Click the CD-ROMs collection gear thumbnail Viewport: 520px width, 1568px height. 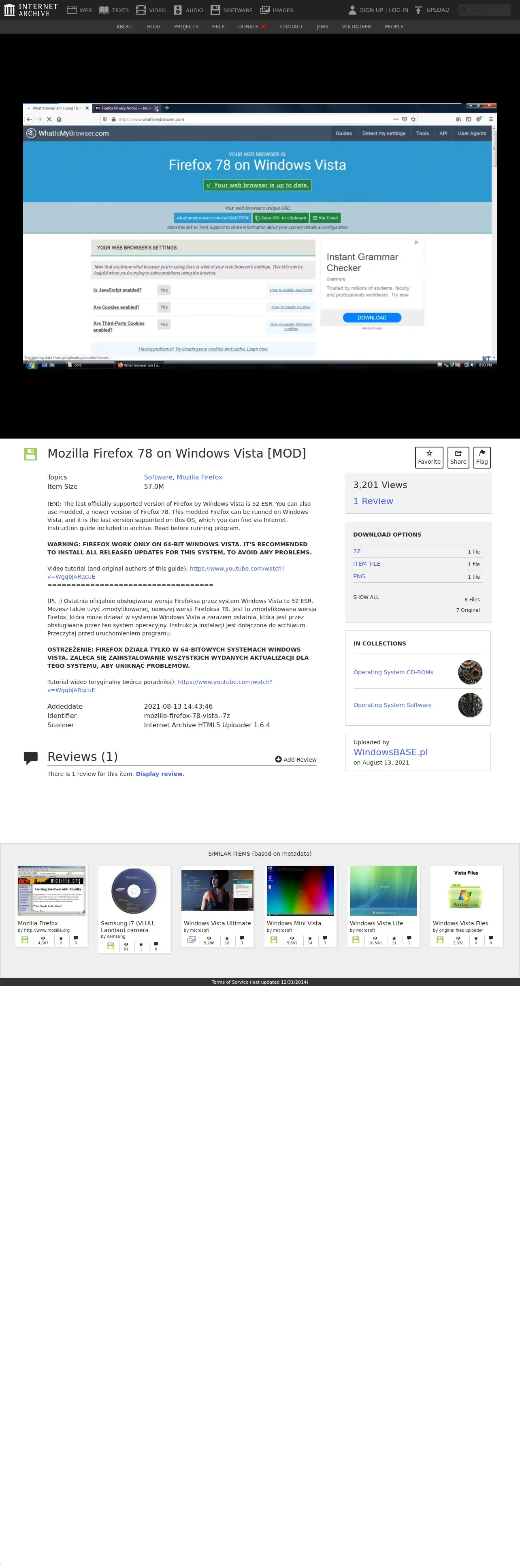(470, 672)
